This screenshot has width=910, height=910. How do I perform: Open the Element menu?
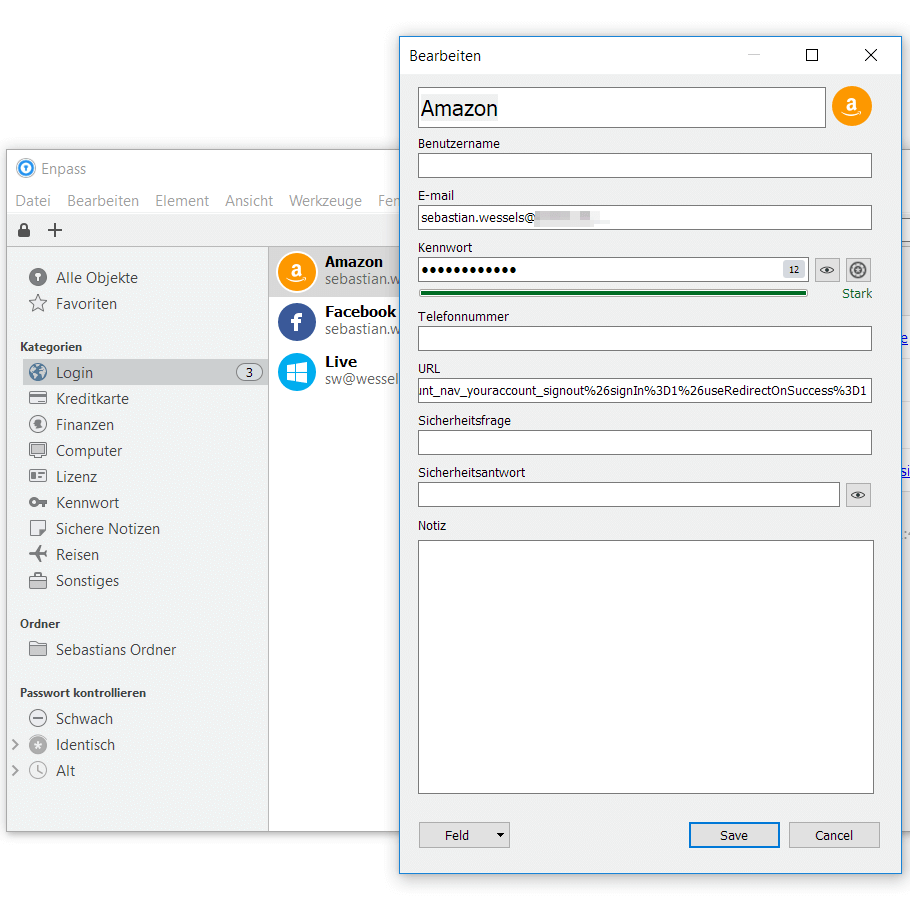tap(182, 201)
